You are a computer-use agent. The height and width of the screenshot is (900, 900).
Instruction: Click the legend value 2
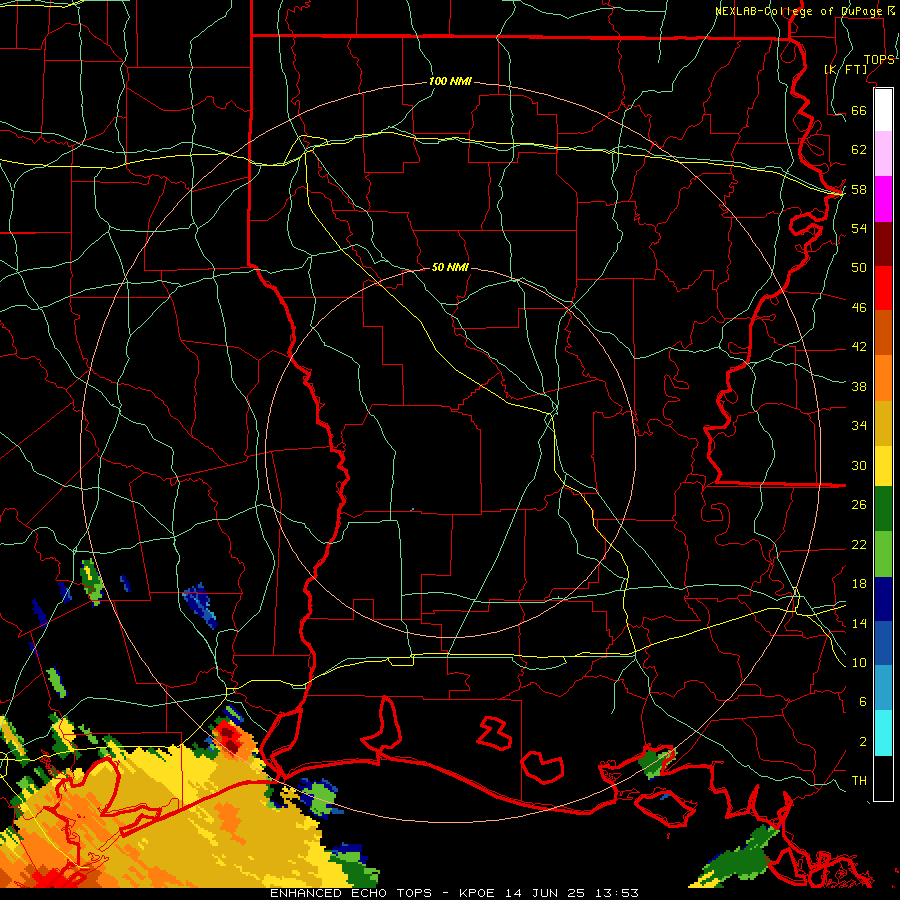point(863,742)
